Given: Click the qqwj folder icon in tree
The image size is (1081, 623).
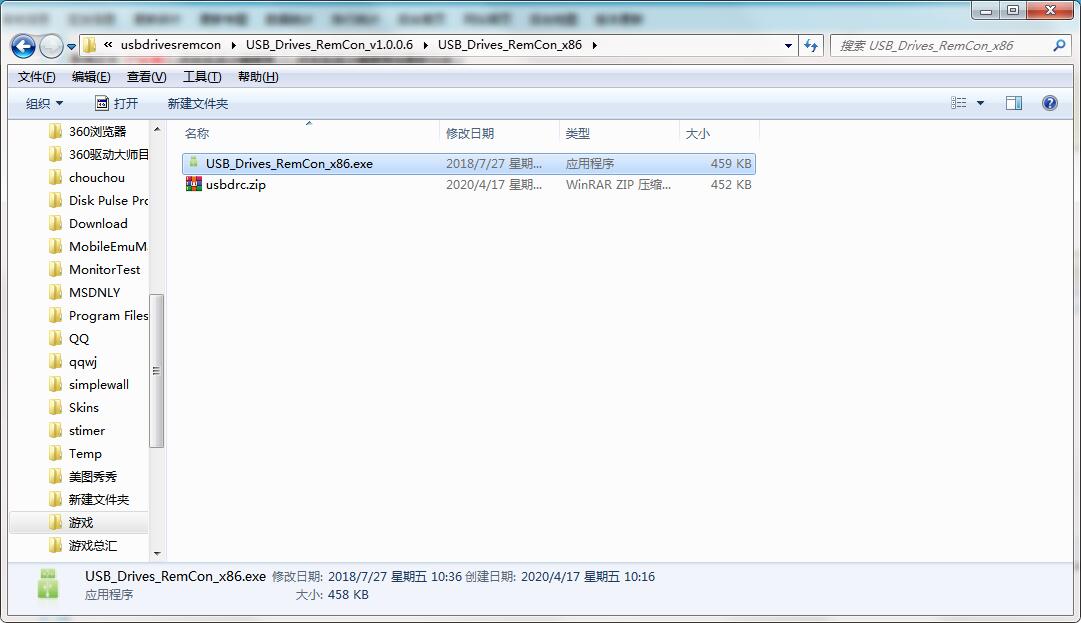Looking at the screenshot, I should pyautogui.click(x=56, y=362).
